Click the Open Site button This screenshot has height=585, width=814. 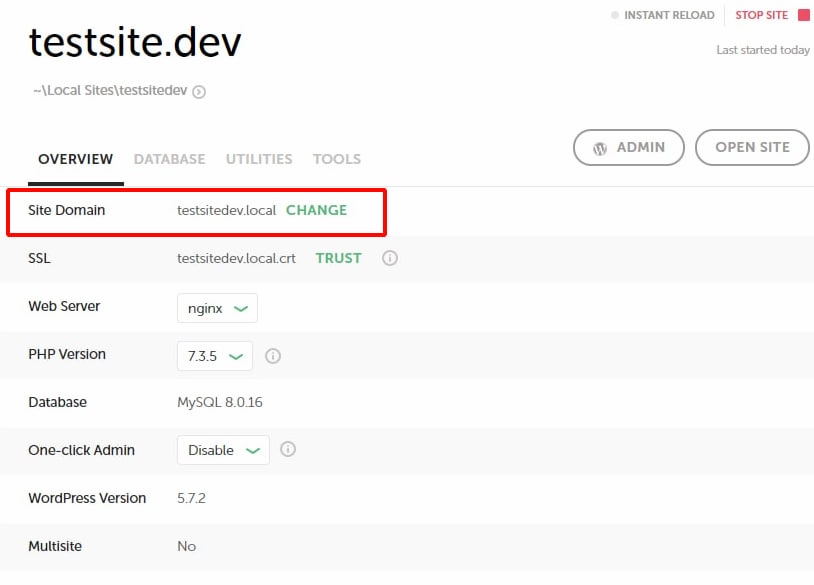(752, 147)
